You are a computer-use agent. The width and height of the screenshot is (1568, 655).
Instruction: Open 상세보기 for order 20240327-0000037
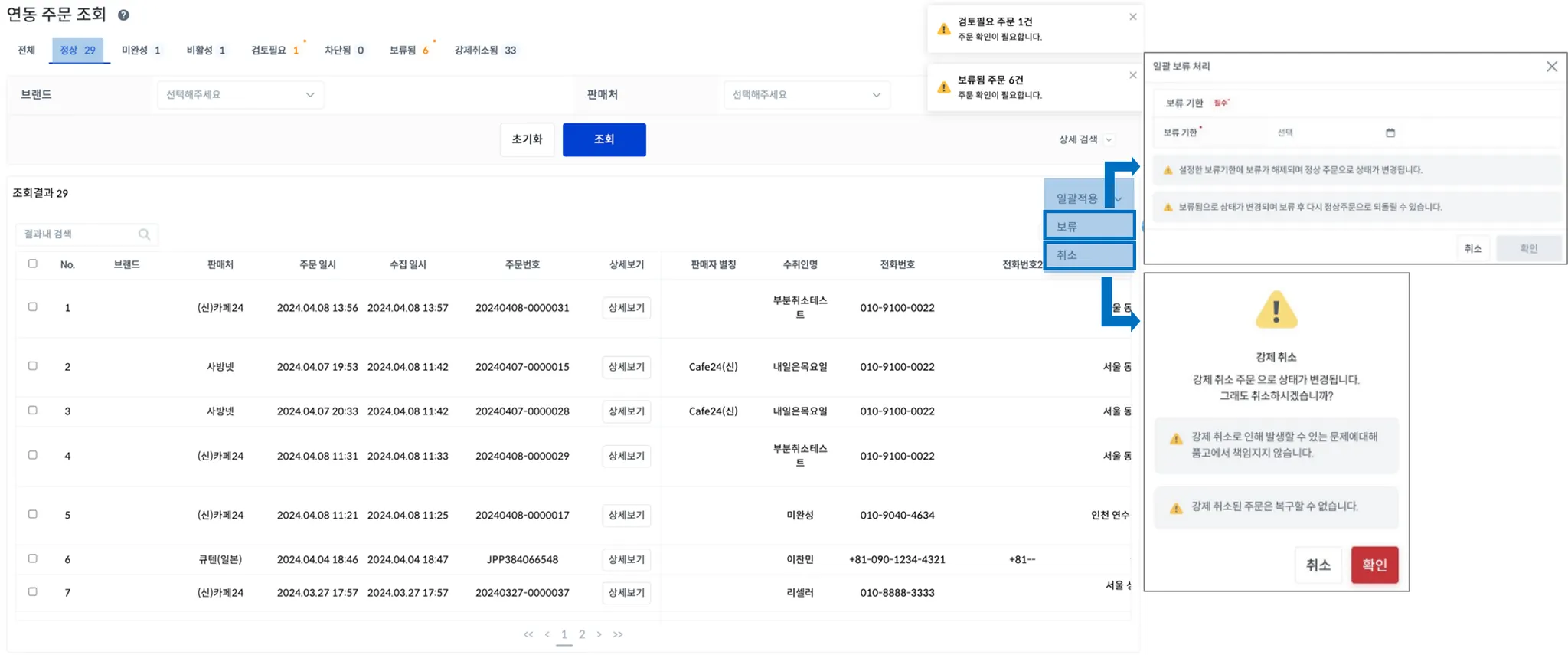point(626,593)
